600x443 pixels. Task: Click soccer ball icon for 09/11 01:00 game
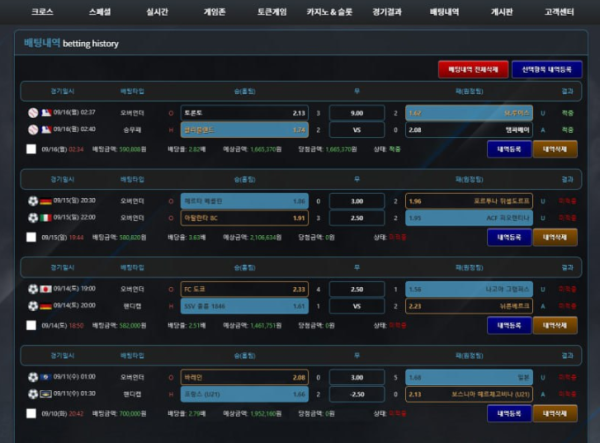(x=33, y=377)
